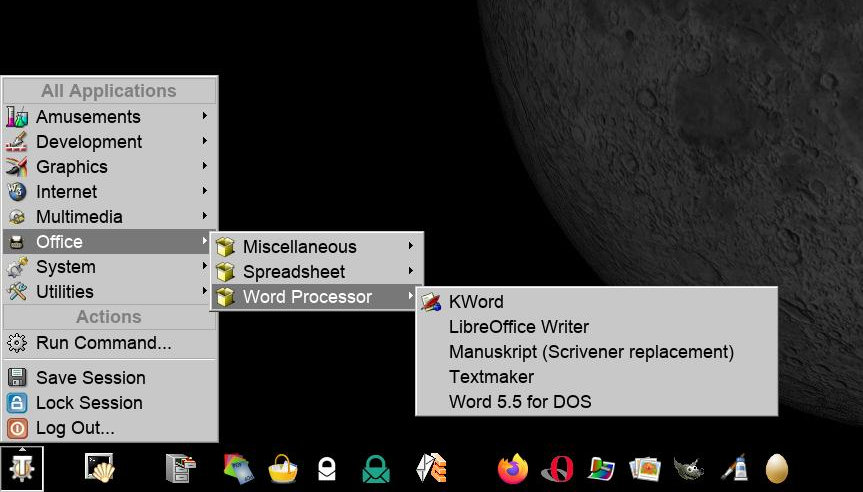The width and height of the screenshot is (863, 492).
Task: Click the Lock Session padlock icon
Action: click(17, 403)
